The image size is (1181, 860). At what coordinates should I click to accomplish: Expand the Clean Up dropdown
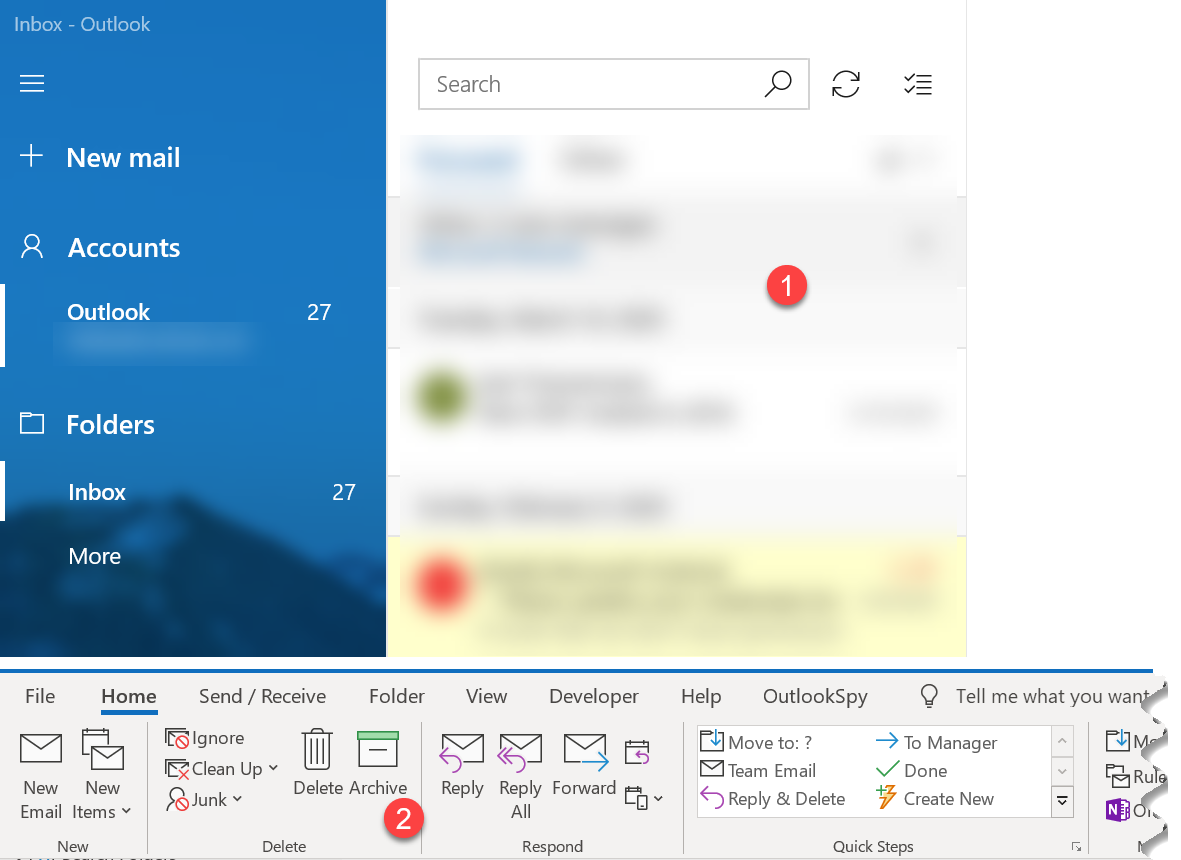click(273, 768)
